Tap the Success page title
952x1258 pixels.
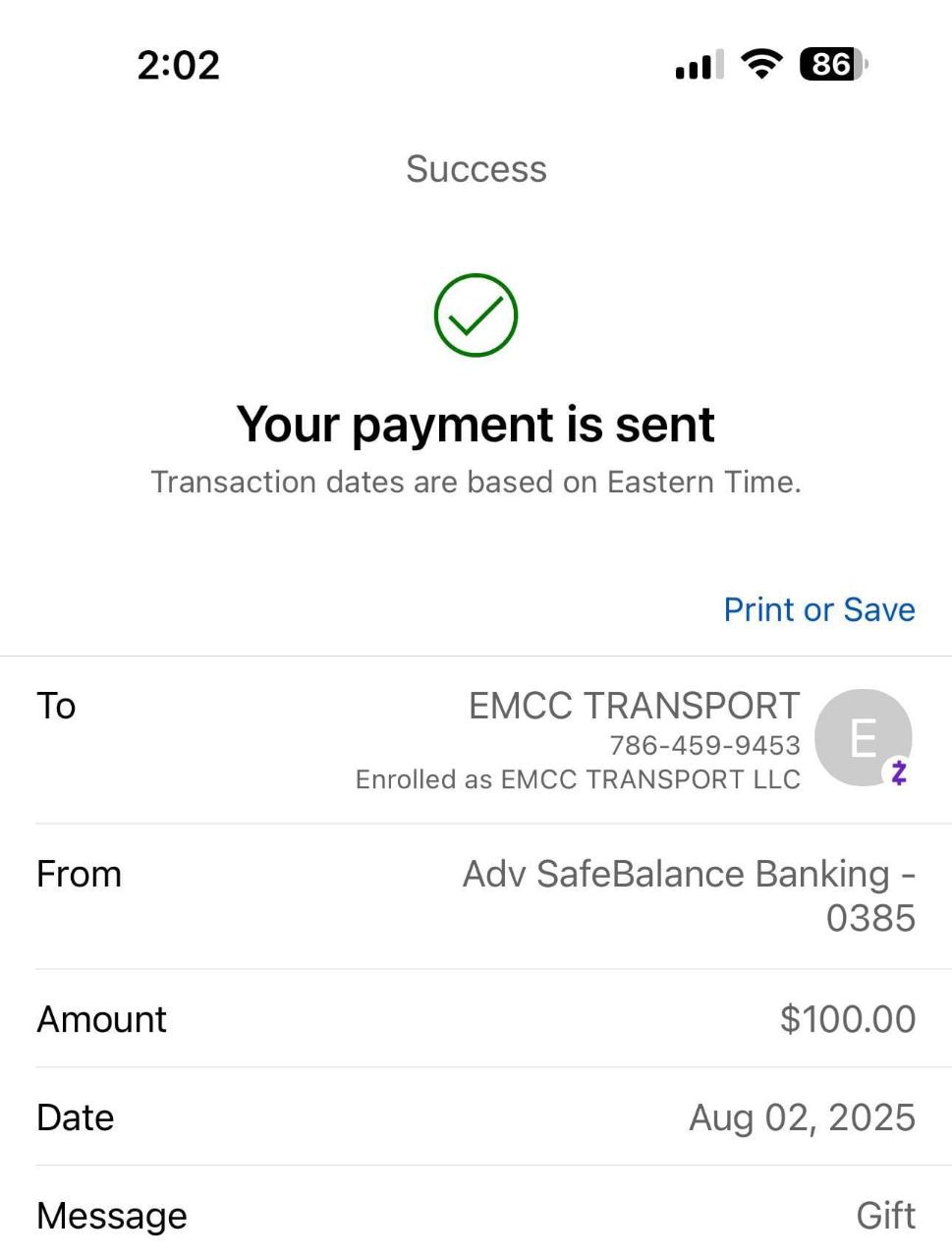click(476, 169)
